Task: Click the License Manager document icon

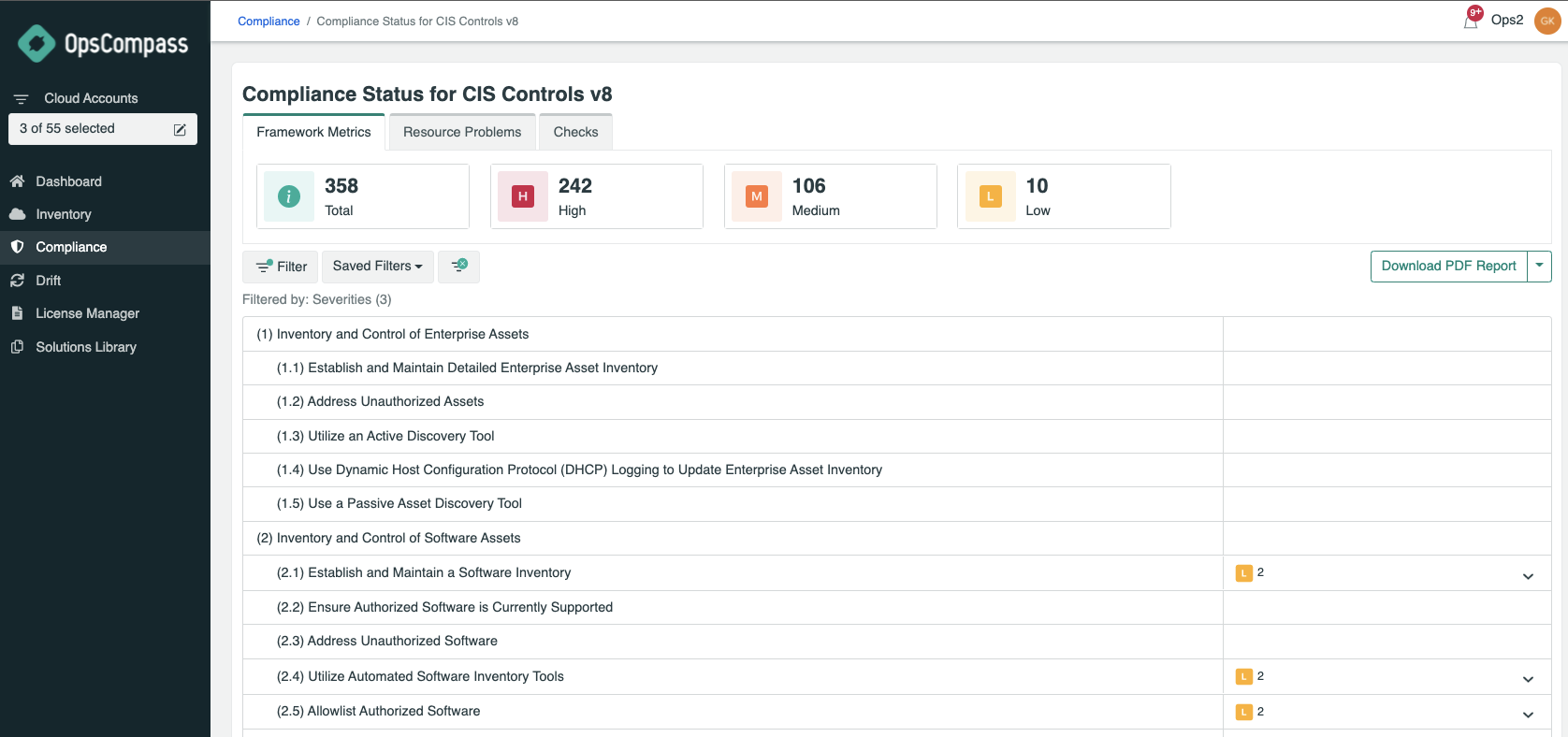Action: (17, 313)
